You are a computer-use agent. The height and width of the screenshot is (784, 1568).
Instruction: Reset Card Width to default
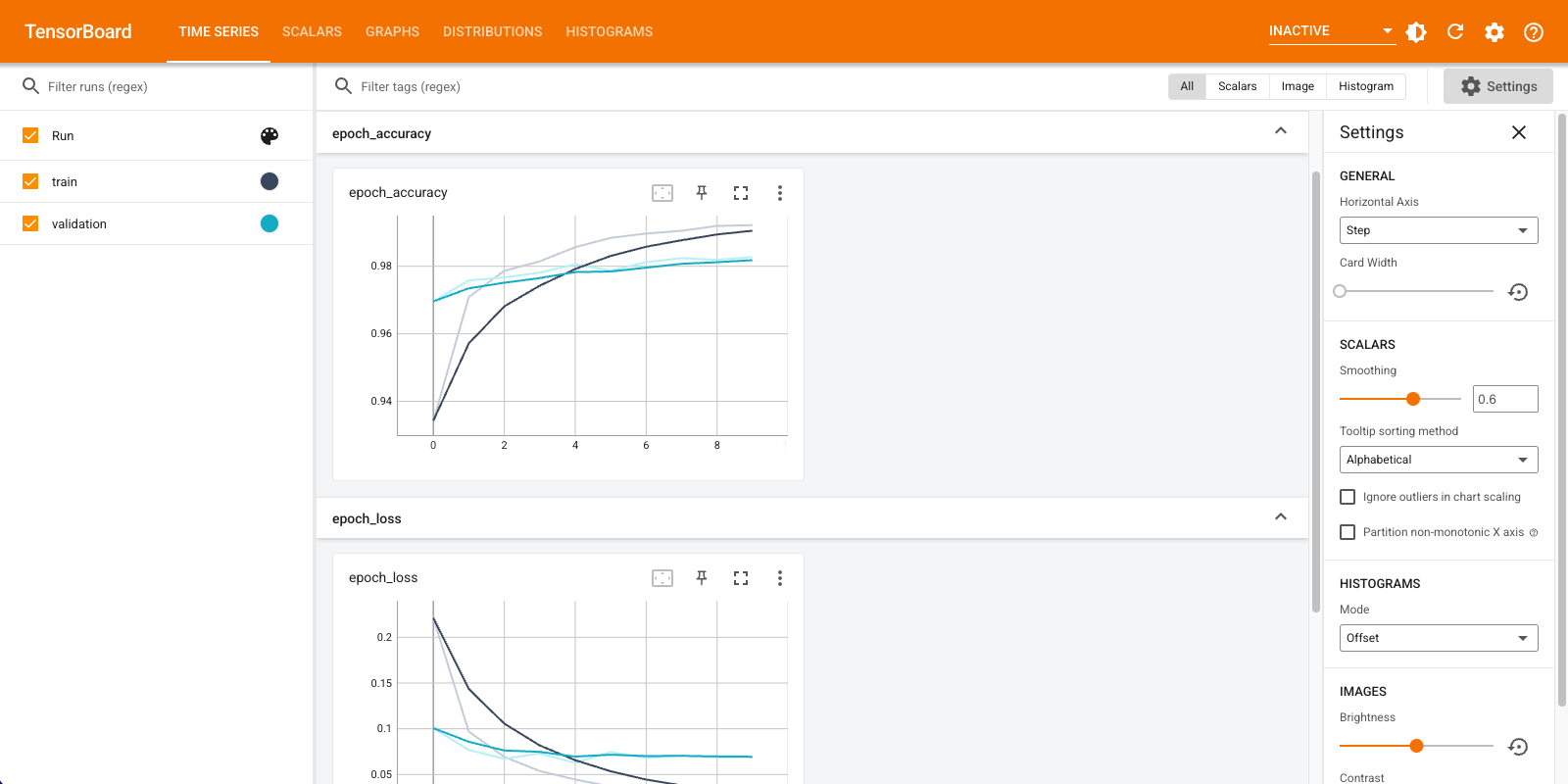(1518, 292)
